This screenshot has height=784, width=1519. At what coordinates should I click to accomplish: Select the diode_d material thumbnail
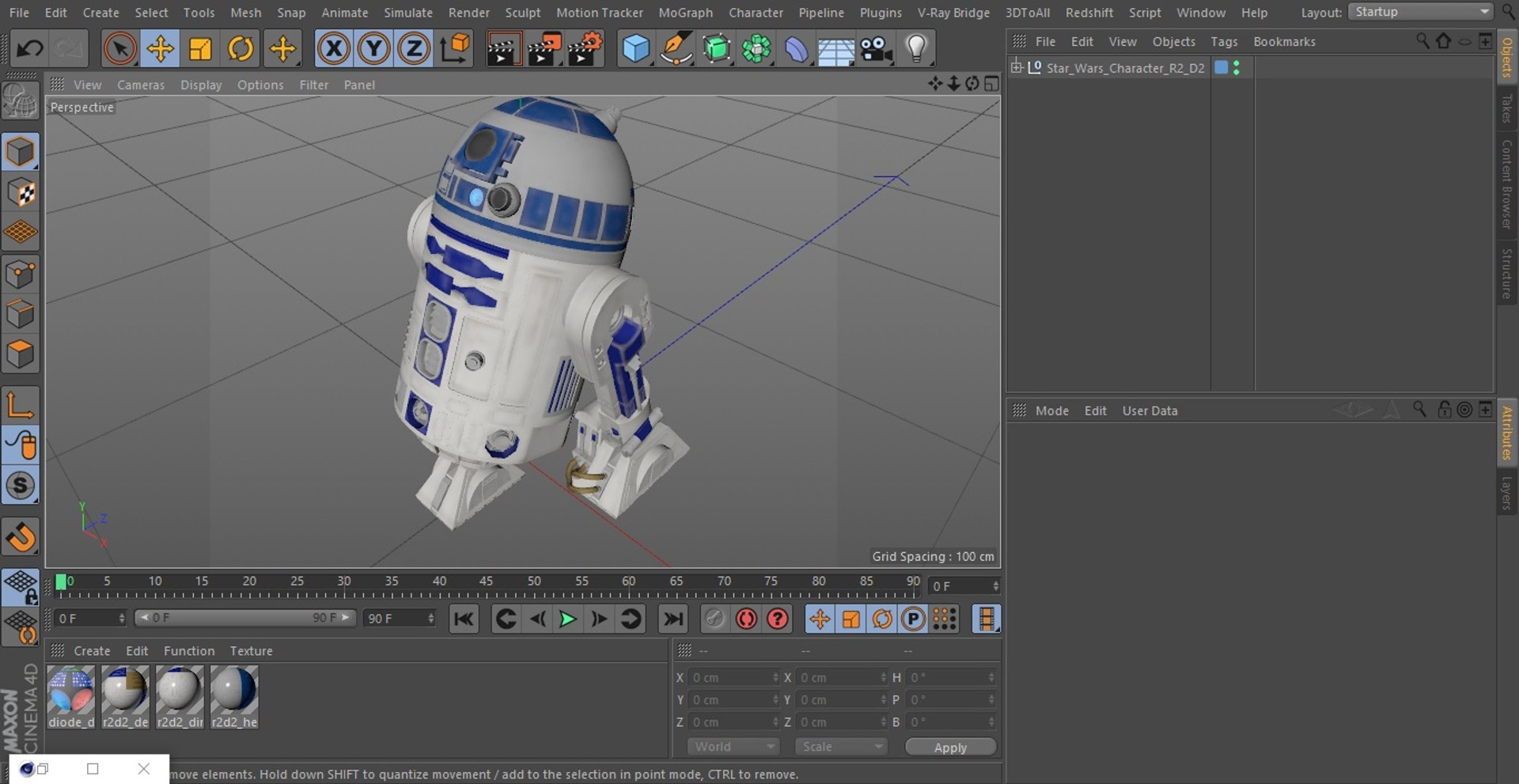tap(71, 697)
